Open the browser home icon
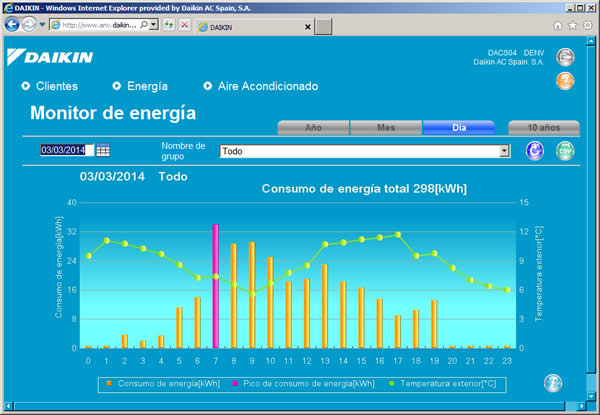The height and width of the screenshot is (415, 600). 558,26
